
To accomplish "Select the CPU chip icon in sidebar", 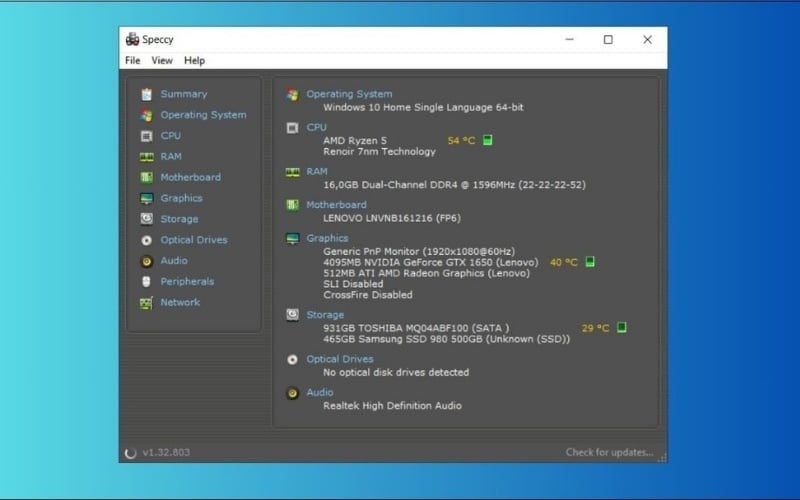I will (x=147, y=136).
